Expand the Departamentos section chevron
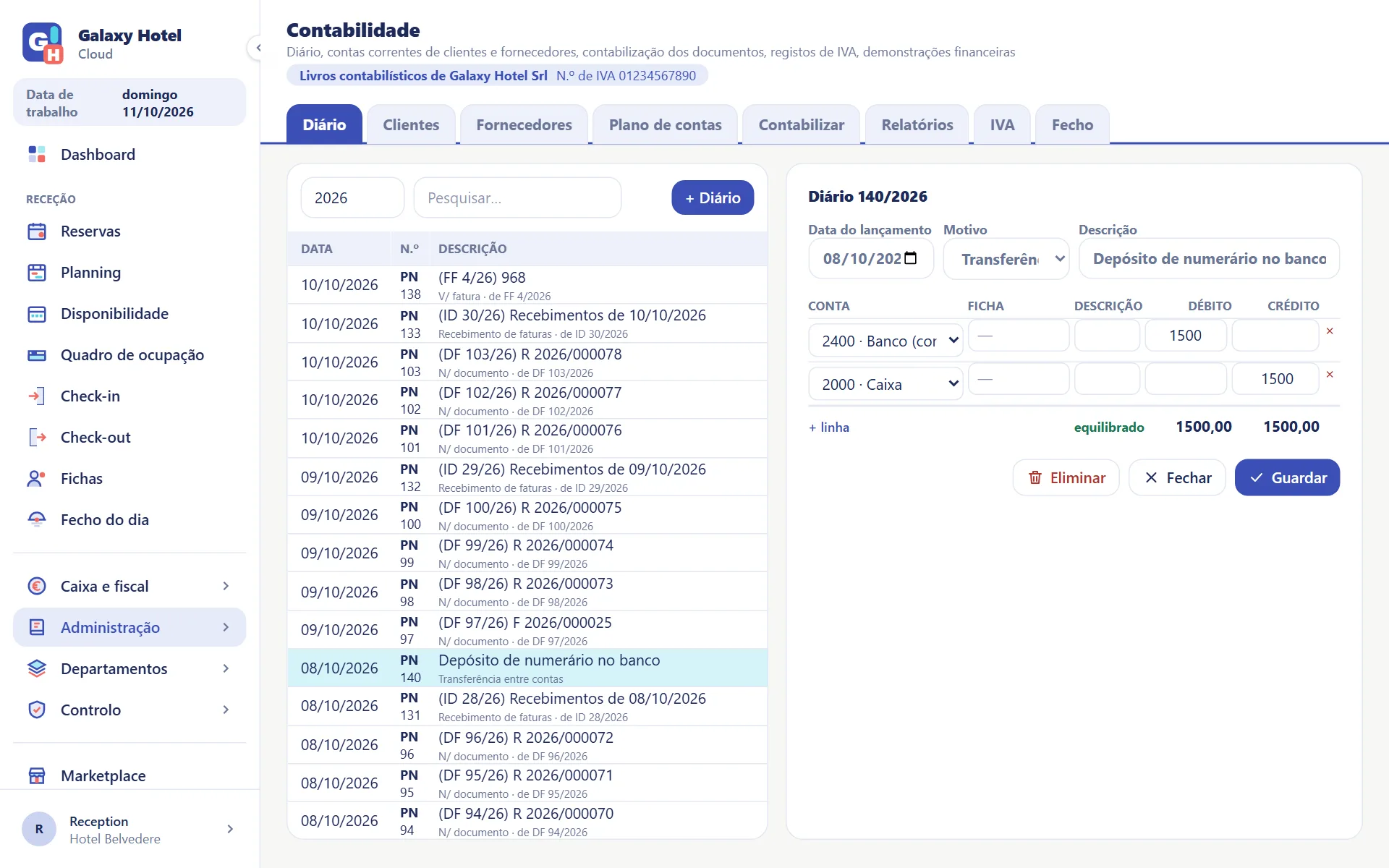The height and width of the screenshot is (868, 1389). (226, 668)
